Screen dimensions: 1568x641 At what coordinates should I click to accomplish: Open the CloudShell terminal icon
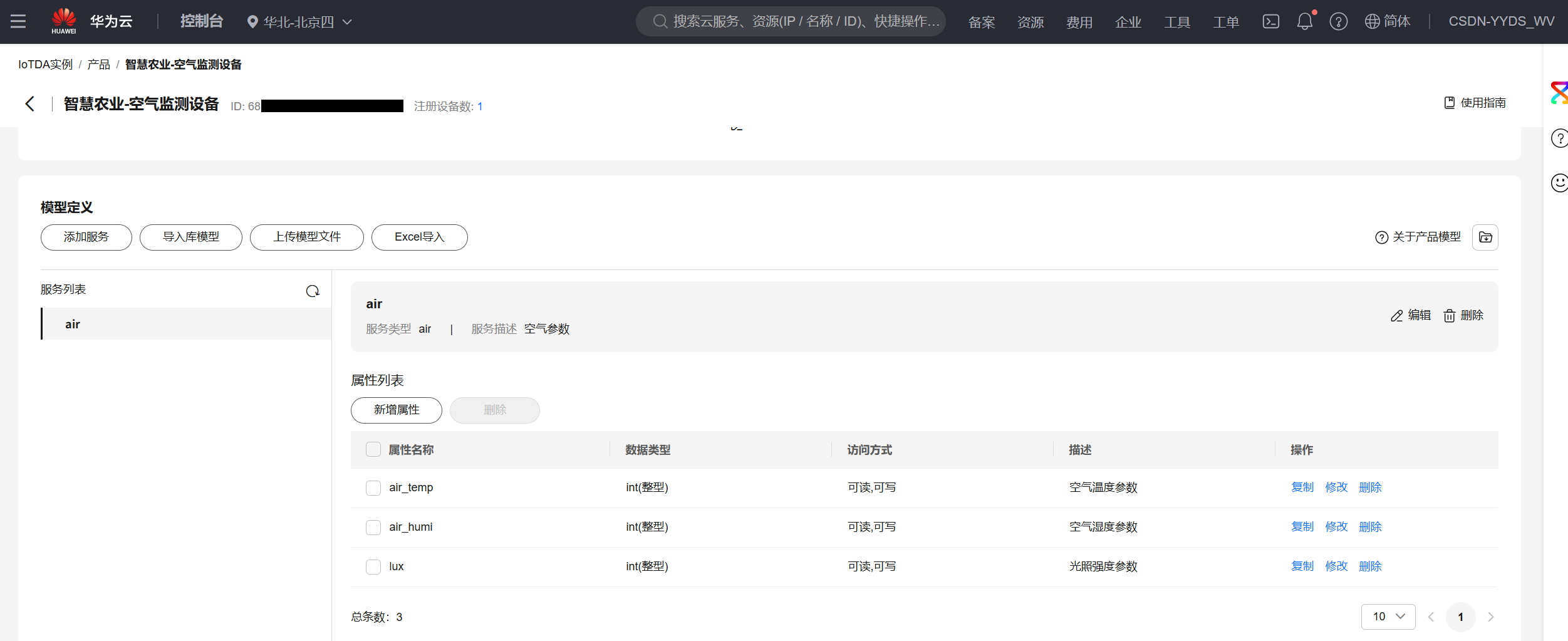[1270, 21]
